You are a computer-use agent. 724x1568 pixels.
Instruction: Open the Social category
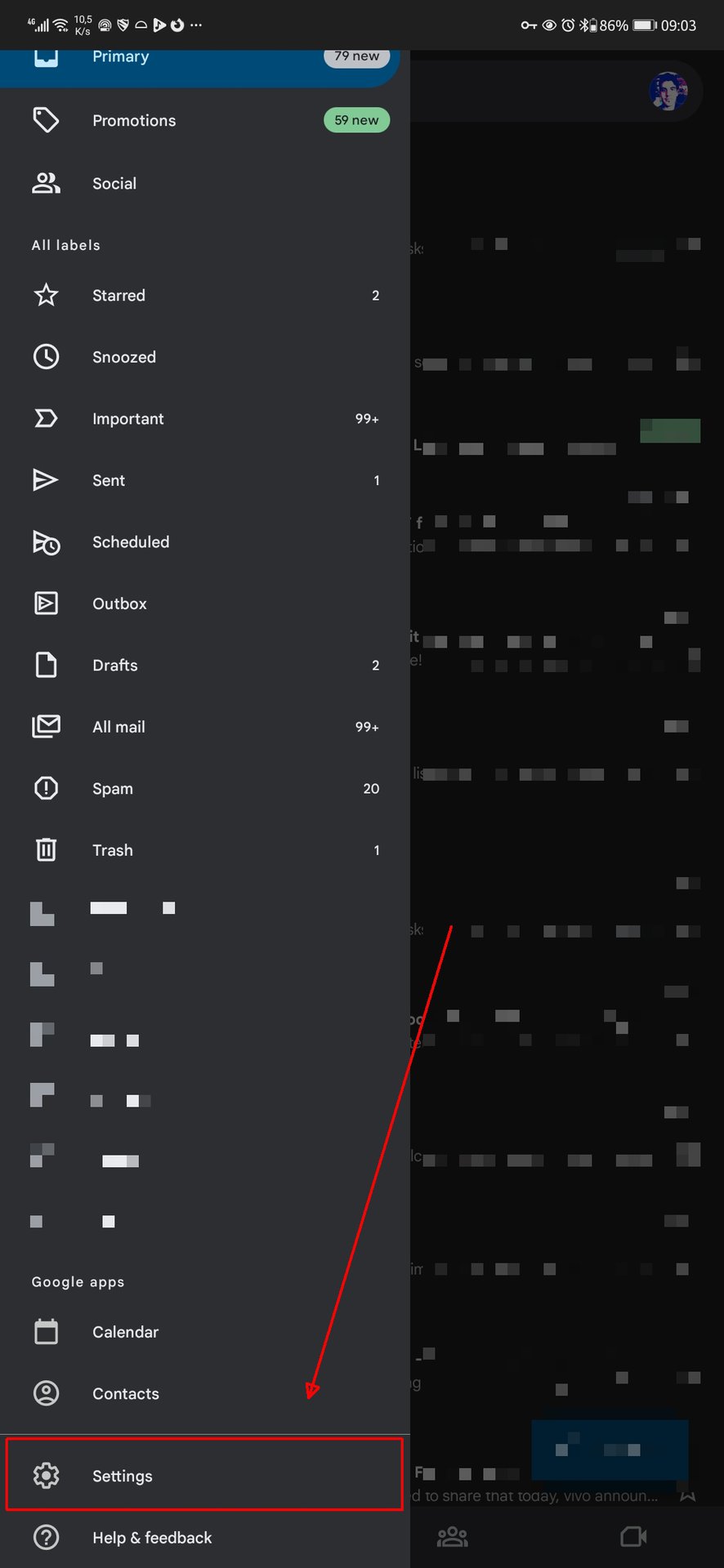click(x=204, y=183)
